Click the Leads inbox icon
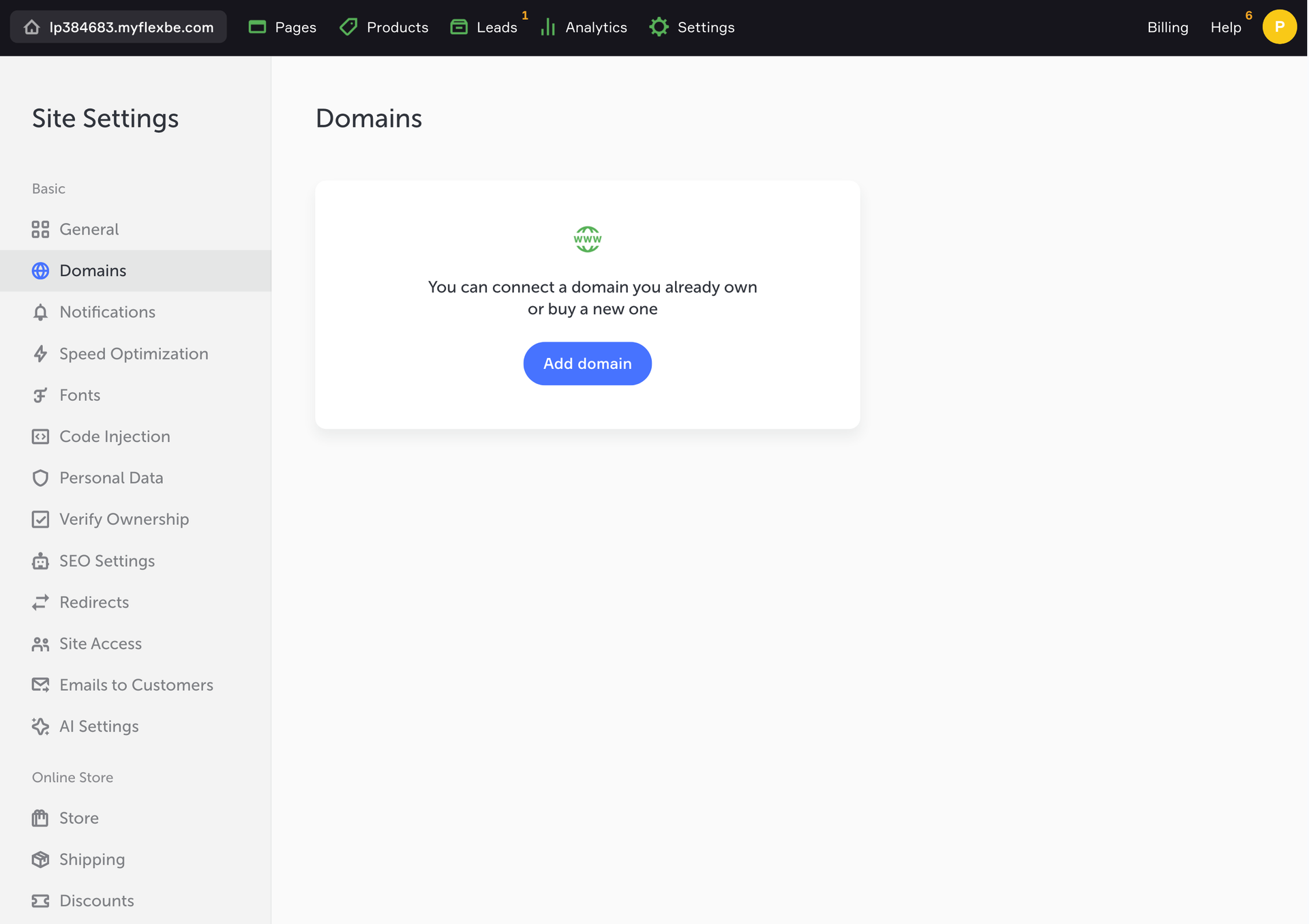Viewport: 1309px width, 924px height. click(459, 27)
